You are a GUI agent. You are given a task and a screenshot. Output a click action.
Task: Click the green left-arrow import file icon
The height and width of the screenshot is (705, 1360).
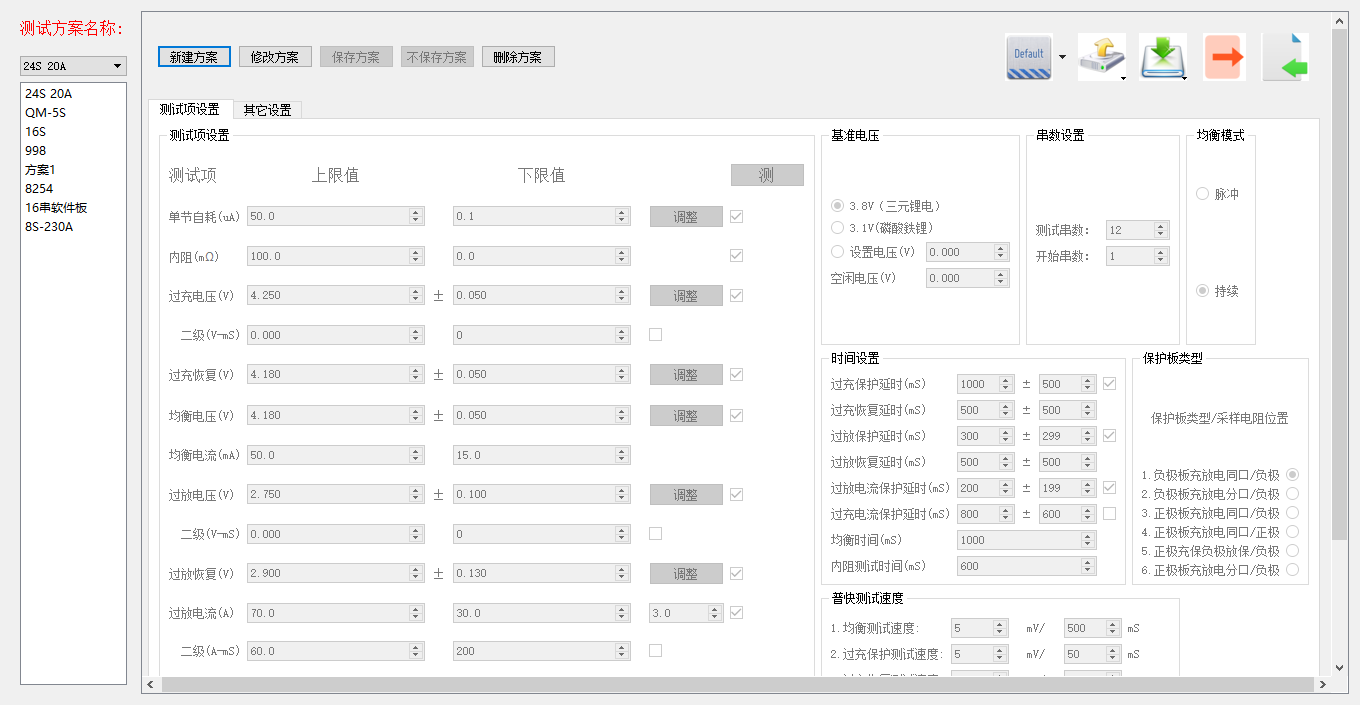pos(1286,57)
